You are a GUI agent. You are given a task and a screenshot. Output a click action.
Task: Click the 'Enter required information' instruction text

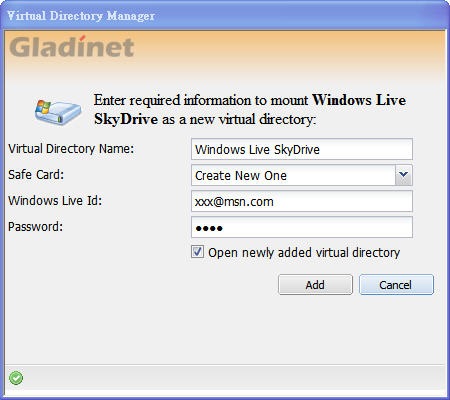pos(250,109)
